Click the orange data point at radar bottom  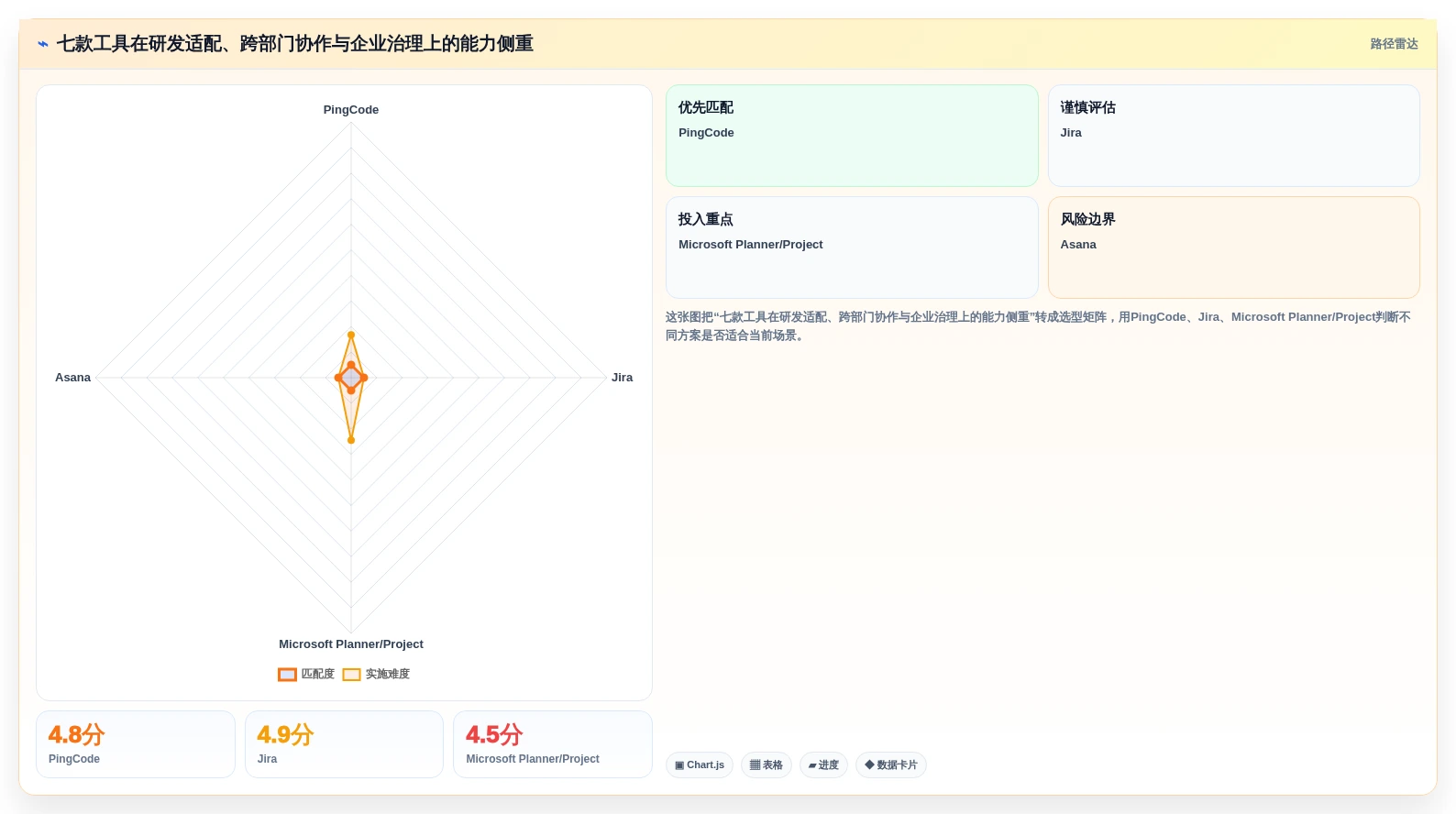point(351,440)
